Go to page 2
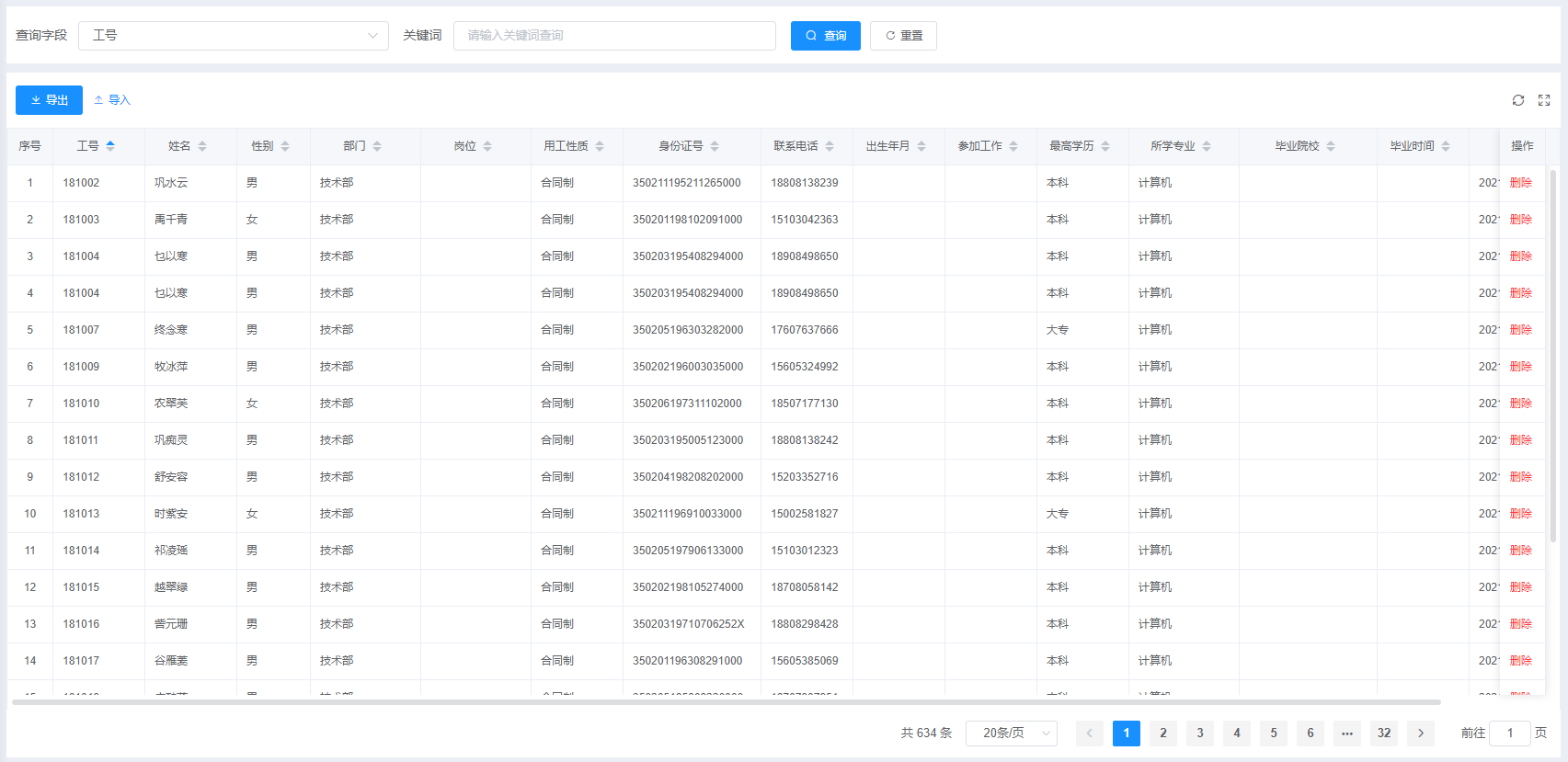 [x=1163, y=733]
